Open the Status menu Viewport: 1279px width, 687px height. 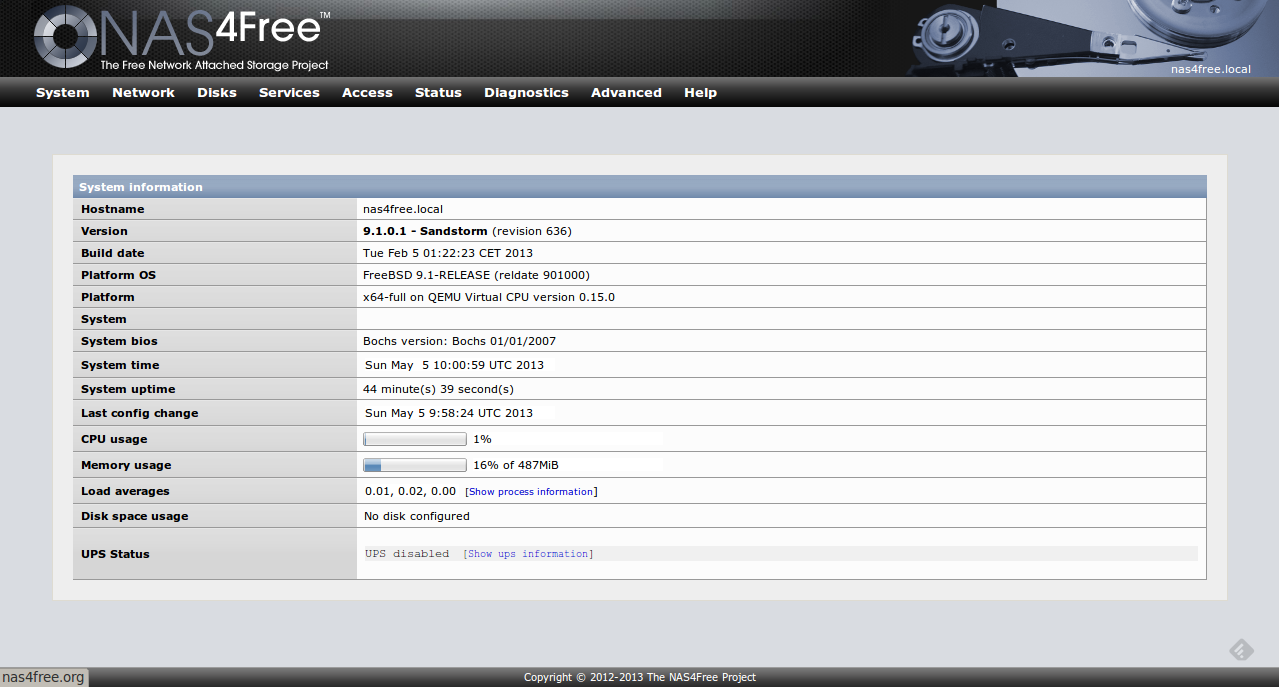[x=438, y=92]
